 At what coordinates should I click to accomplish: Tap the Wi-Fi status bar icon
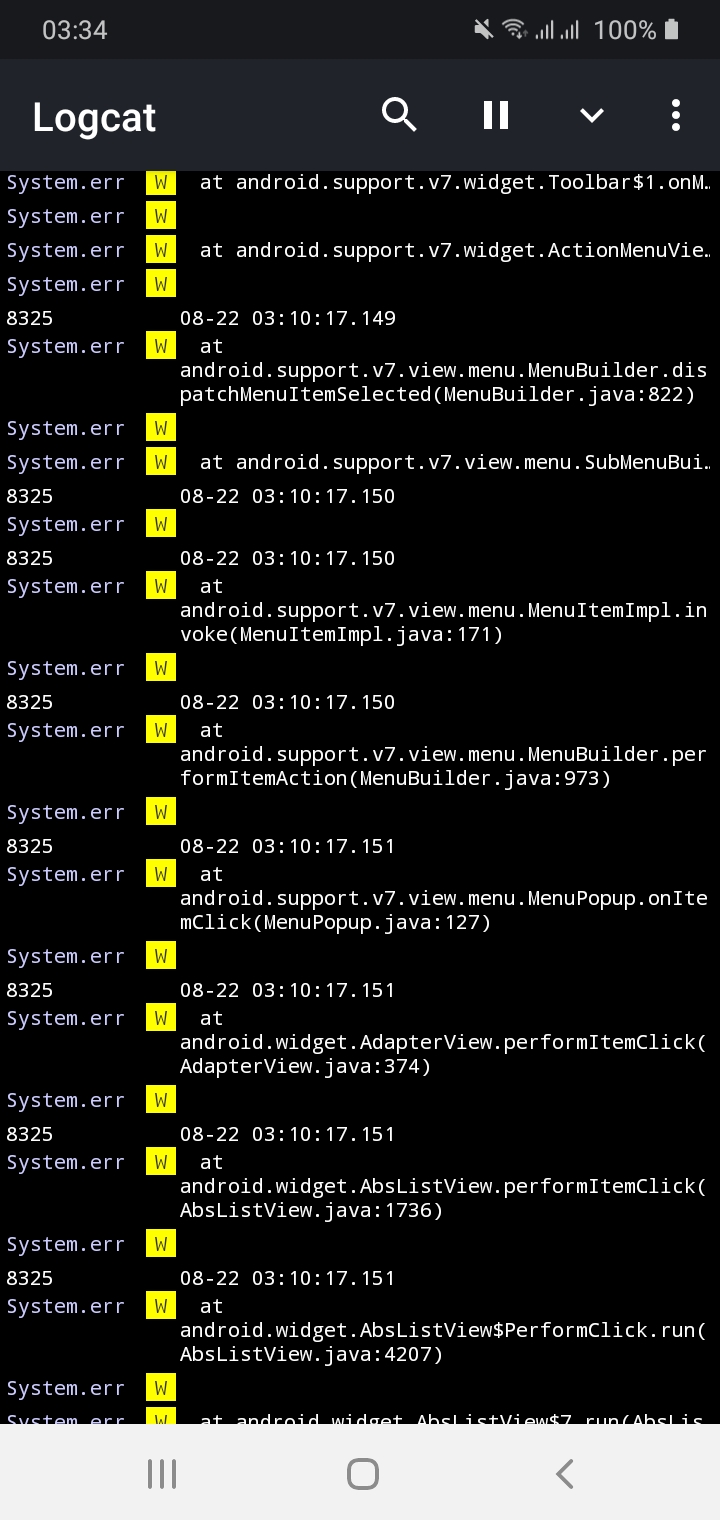517,28
